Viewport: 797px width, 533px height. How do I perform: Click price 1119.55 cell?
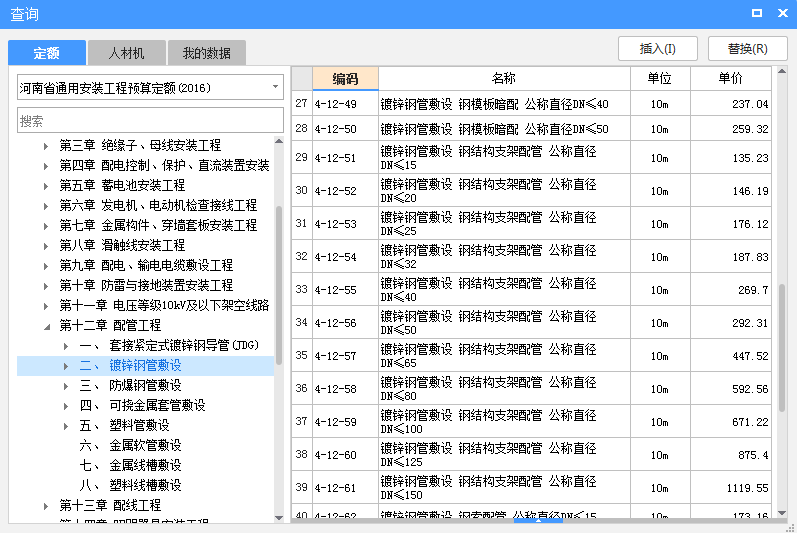tap(730, 488)
